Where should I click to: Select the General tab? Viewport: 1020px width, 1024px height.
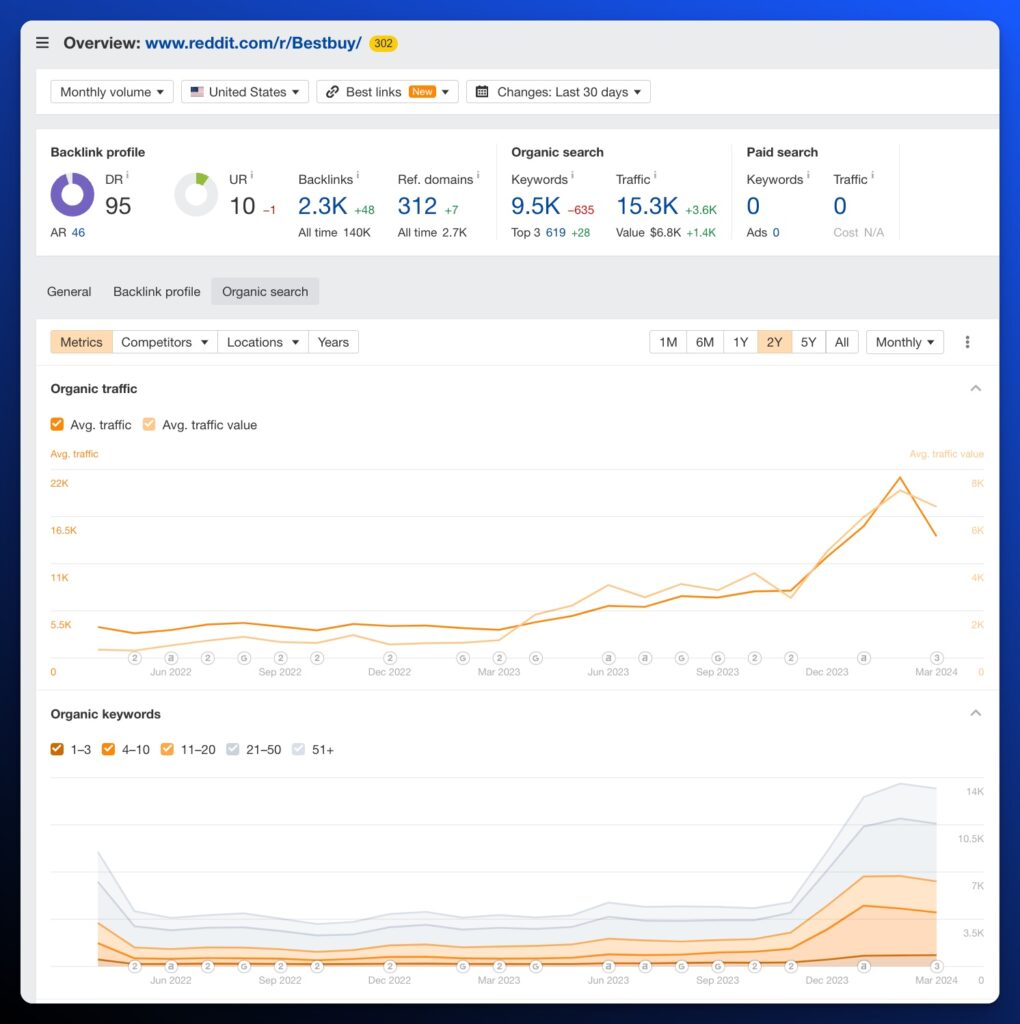point(69,292)
